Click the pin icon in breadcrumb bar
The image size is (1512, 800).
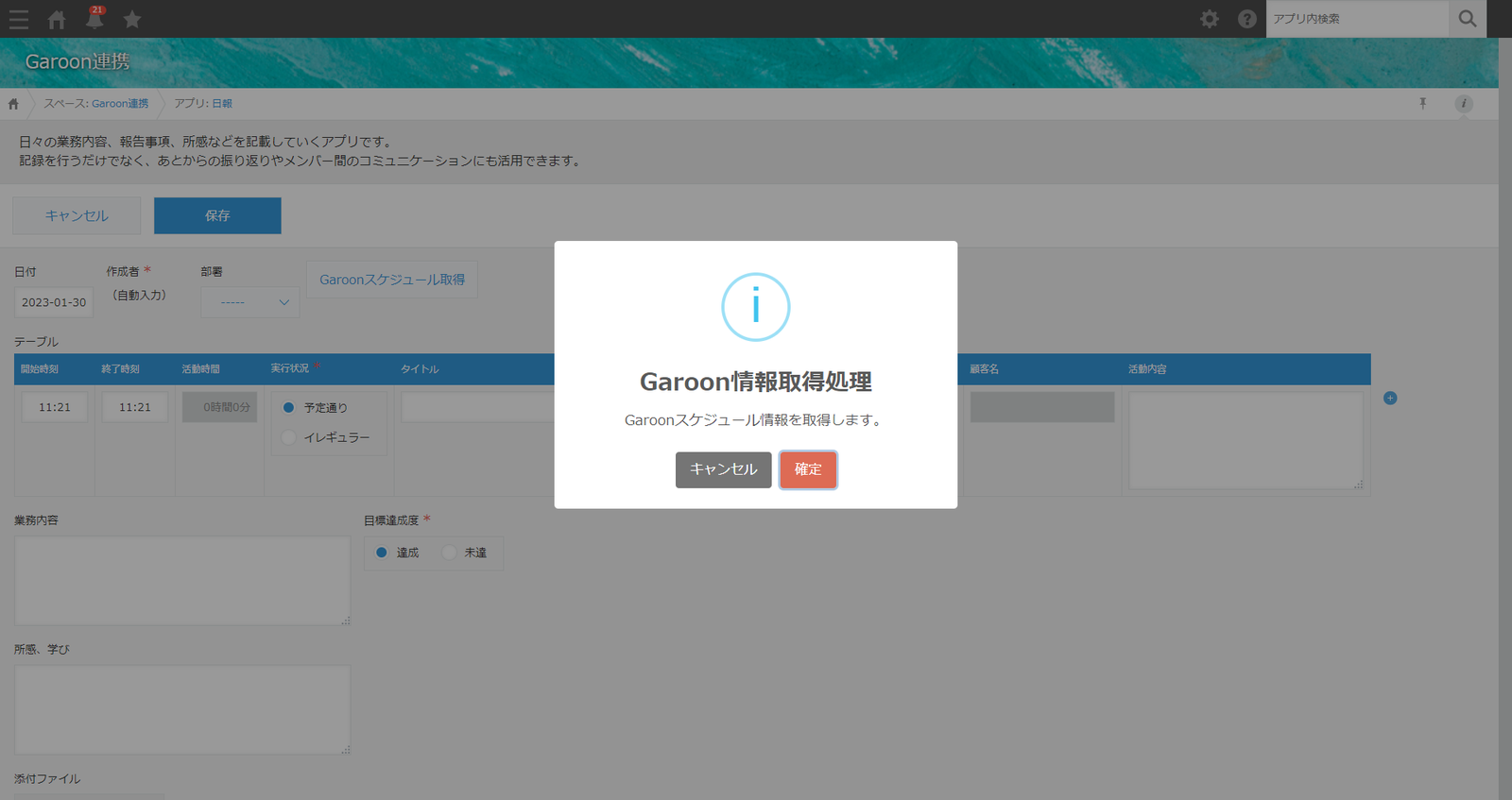click(1422, 104)
